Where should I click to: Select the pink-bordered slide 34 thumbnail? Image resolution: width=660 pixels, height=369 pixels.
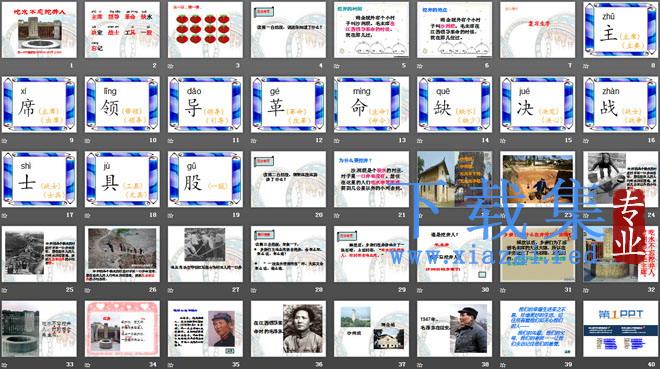point(122,329)
